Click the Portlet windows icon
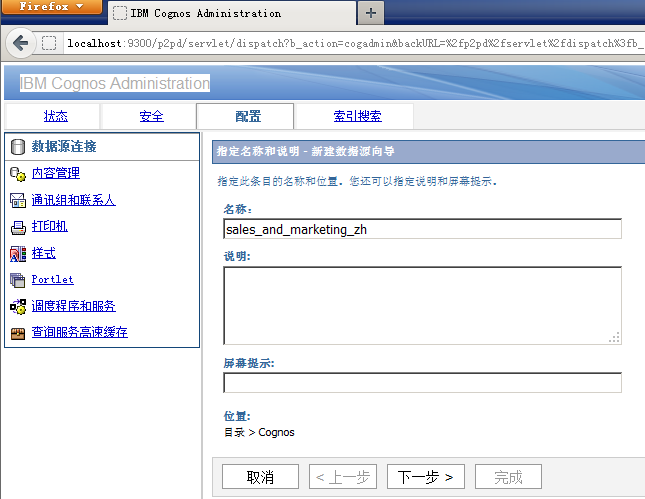The image size is (645, 499). click(18, 280)
